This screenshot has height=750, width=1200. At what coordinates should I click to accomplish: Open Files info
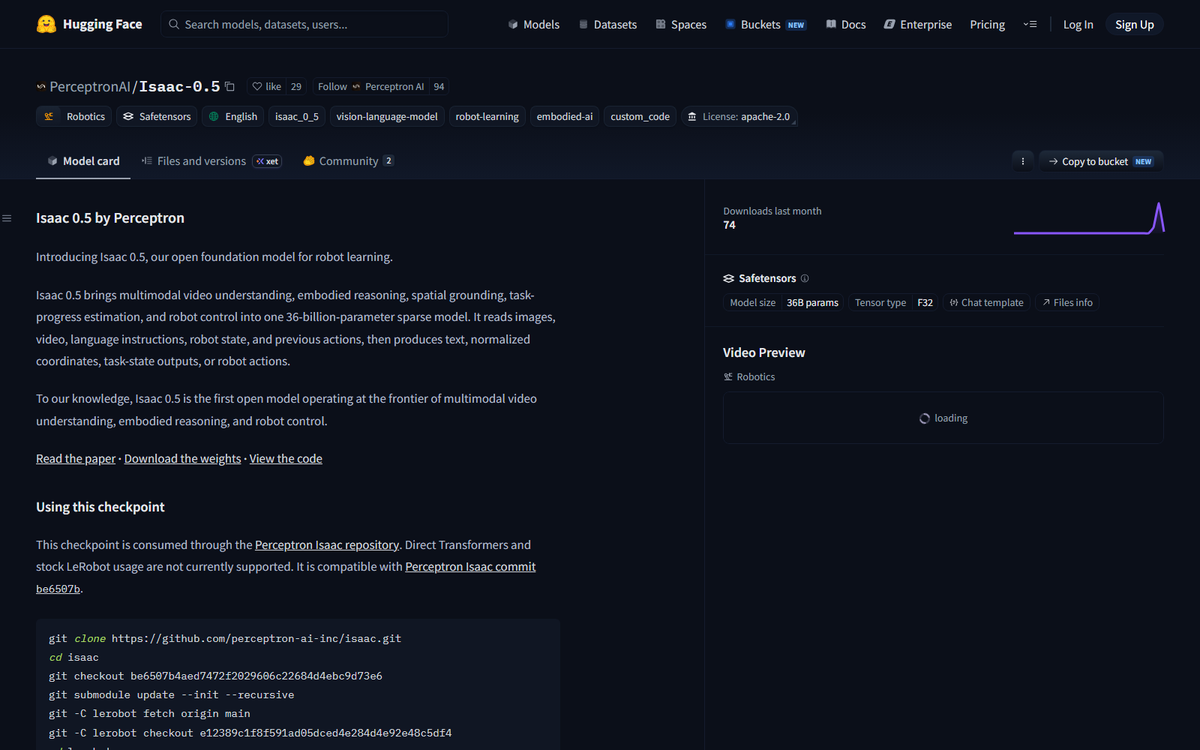(1066, 302)
